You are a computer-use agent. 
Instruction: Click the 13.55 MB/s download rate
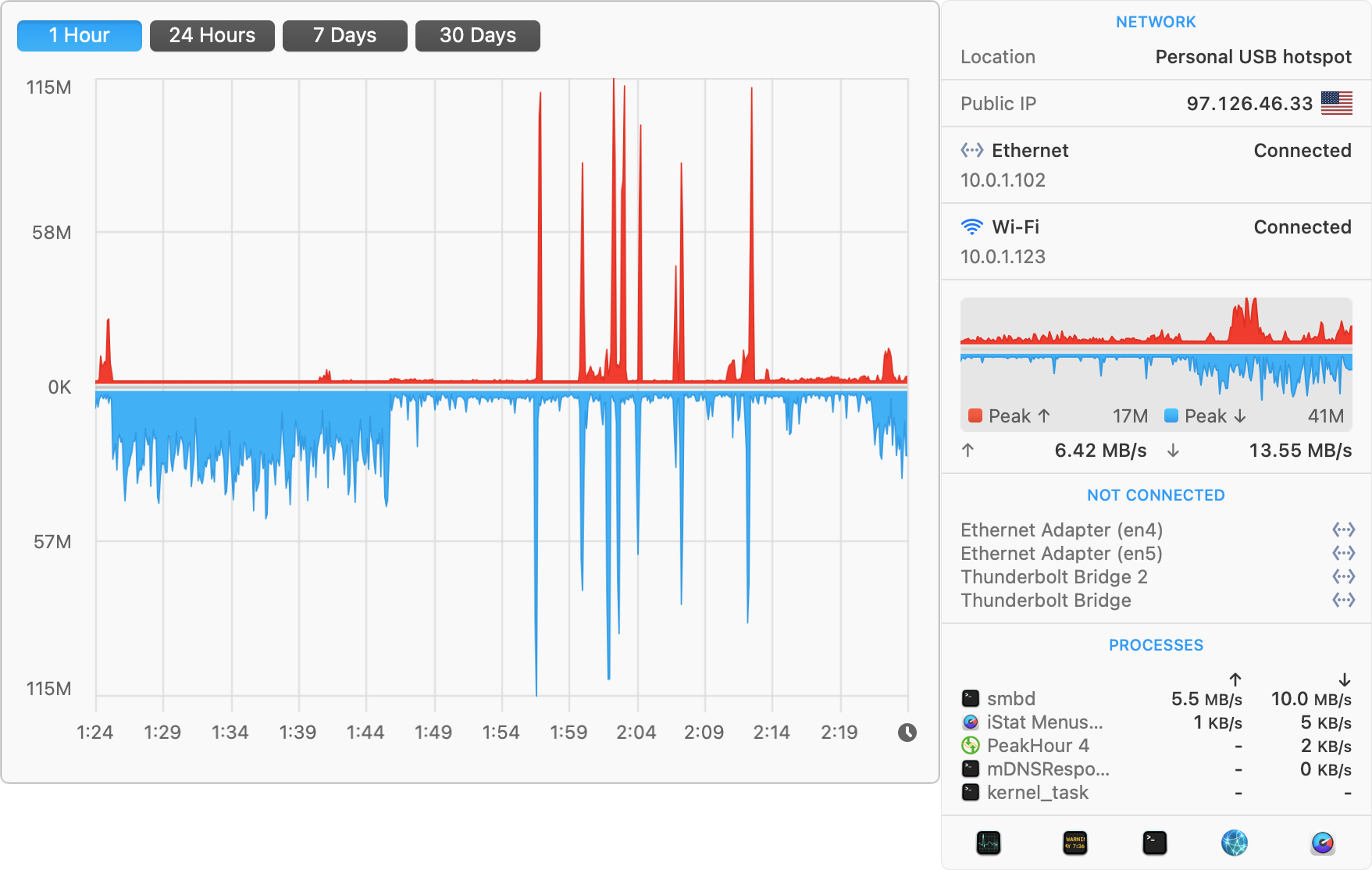click(1300, 451)
